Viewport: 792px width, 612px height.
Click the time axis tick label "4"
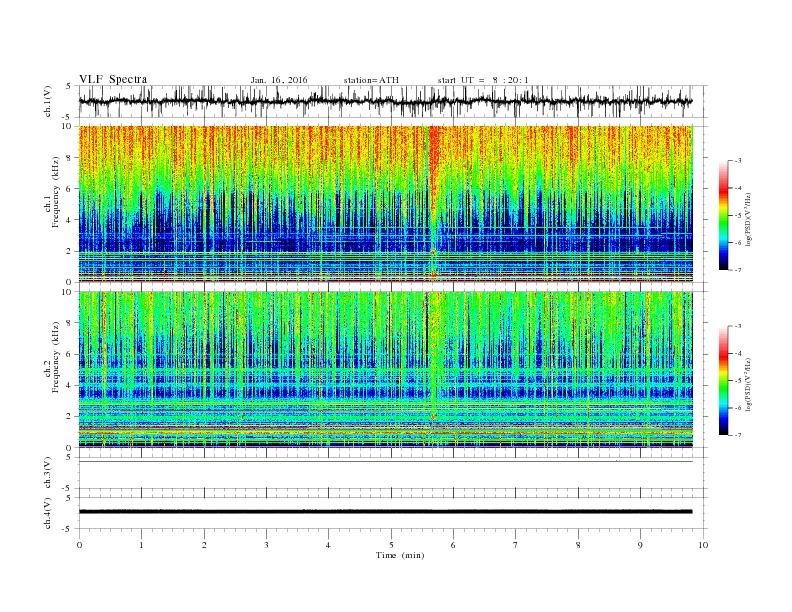click(x=328, y=545)
